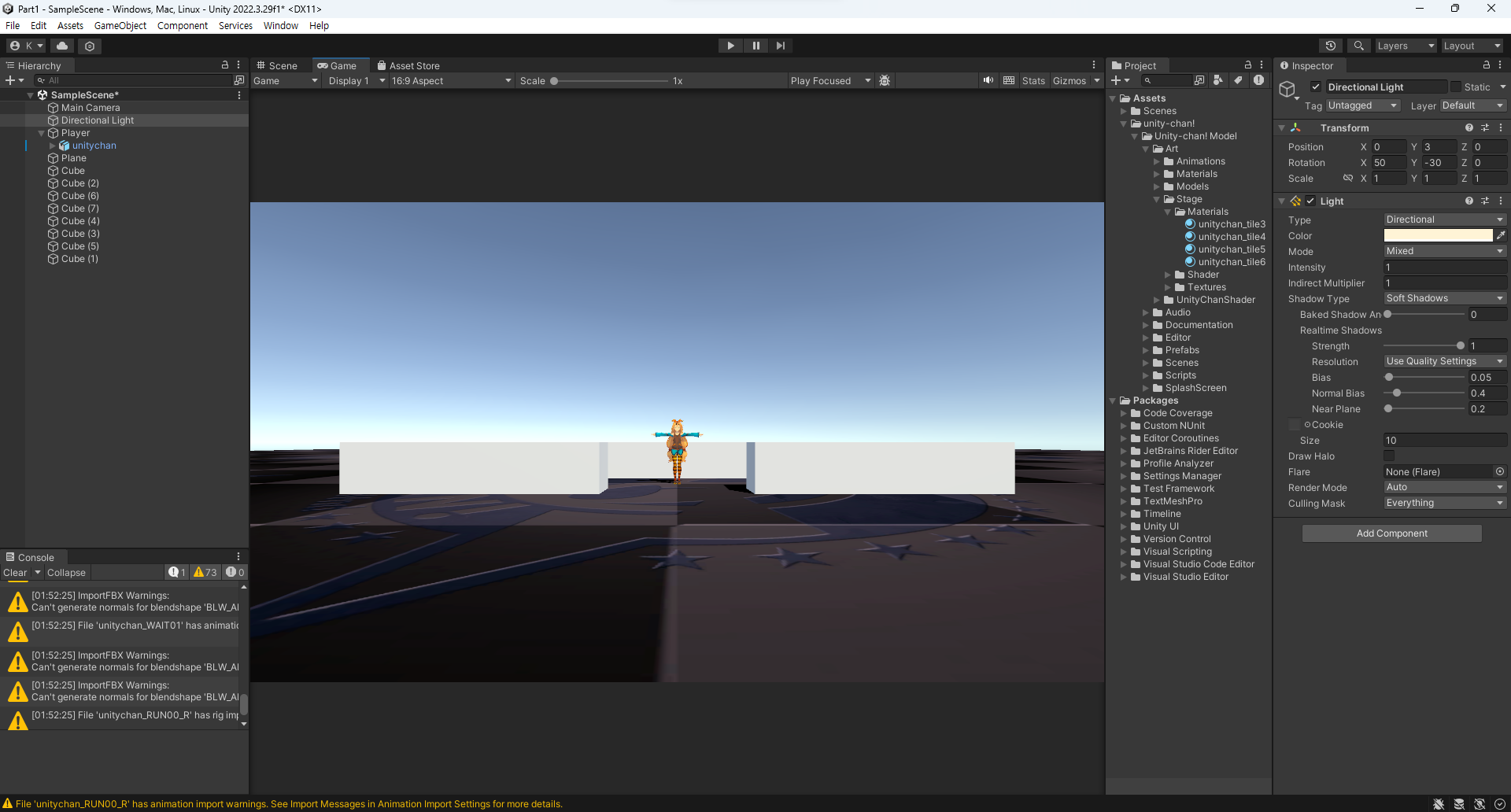Image resolution: width=1511 pixels, height=812 pixels.
Task: Toggle Directional Light active checkbox
Action: coord(1316,87)
